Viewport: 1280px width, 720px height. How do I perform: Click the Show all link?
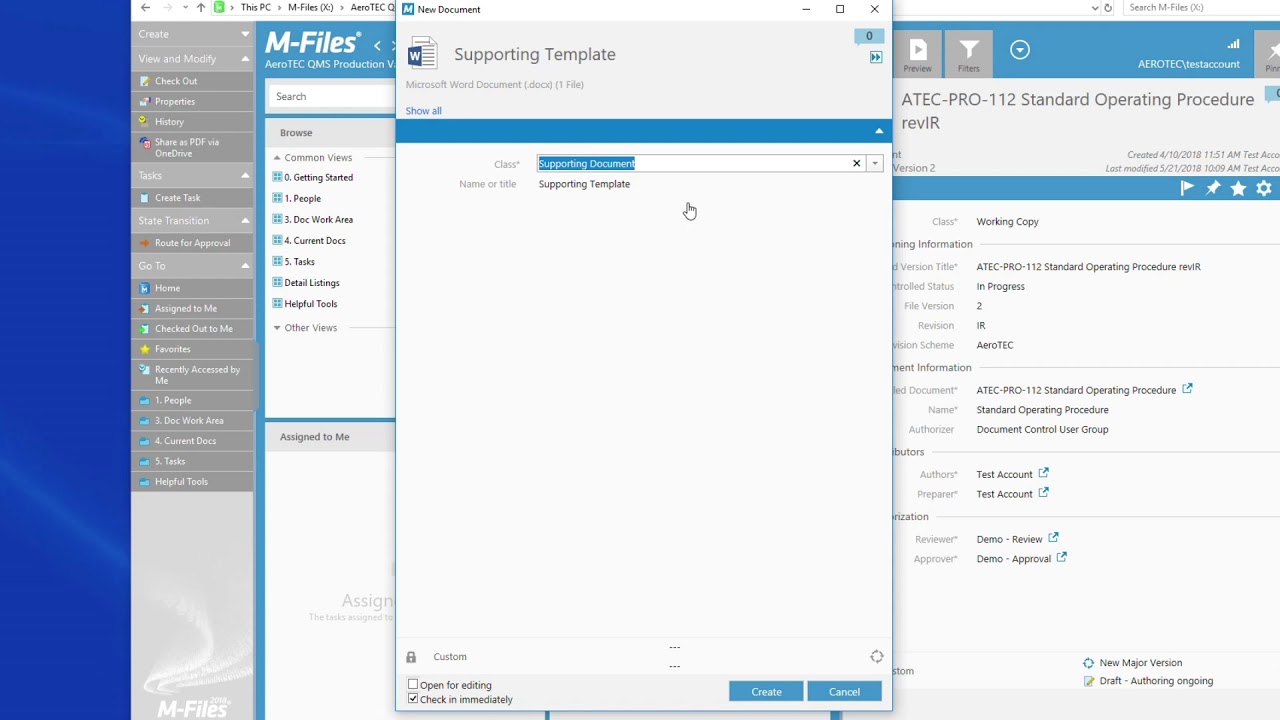(423, 111)
